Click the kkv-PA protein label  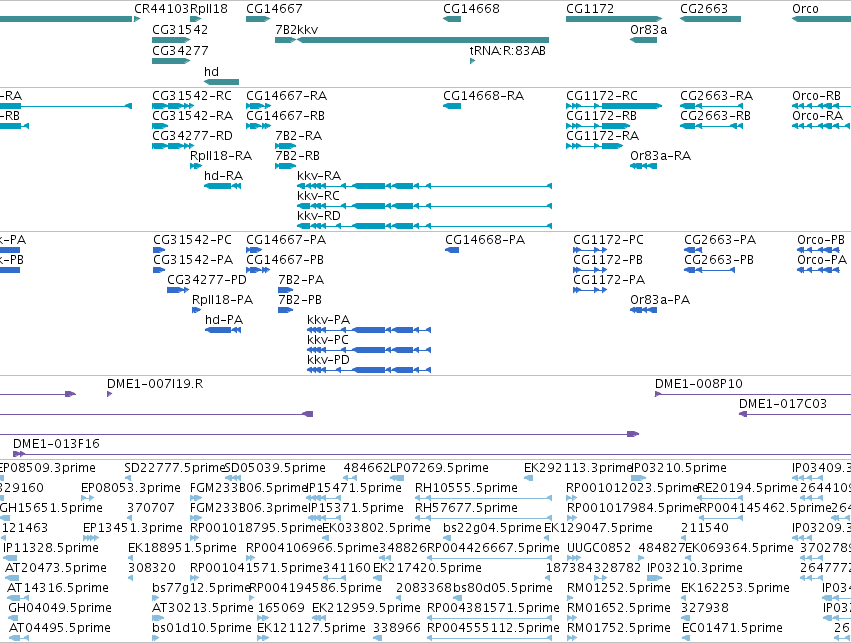pos(328,320)
